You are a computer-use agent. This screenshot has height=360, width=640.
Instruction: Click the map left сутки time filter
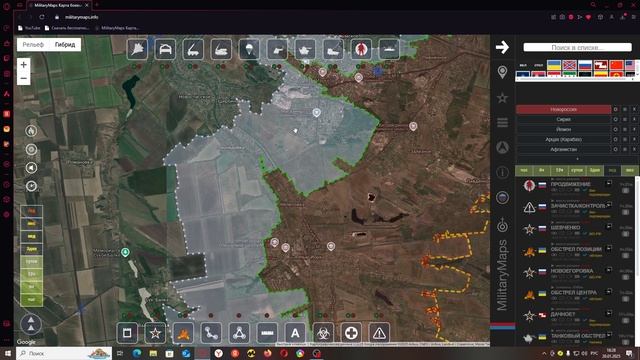point(31,261)
